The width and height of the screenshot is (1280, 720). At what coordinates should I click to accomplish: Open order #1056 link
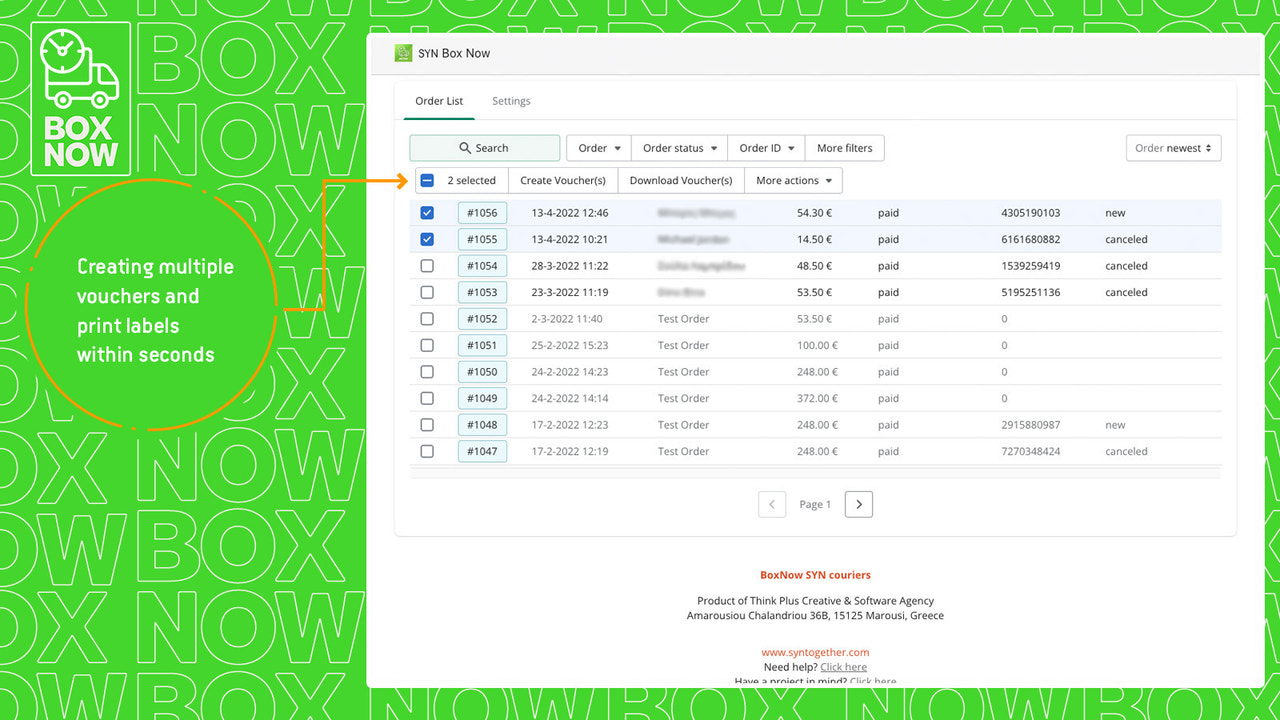[482, 213]
